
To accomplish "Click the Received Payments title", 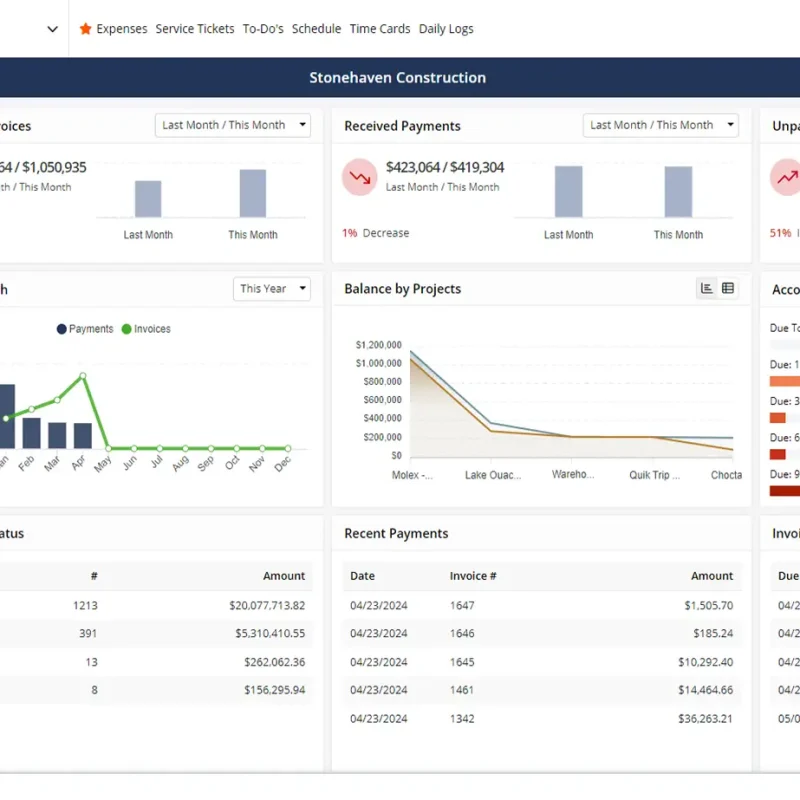I will pyautogui.click(x=402, y=126).
